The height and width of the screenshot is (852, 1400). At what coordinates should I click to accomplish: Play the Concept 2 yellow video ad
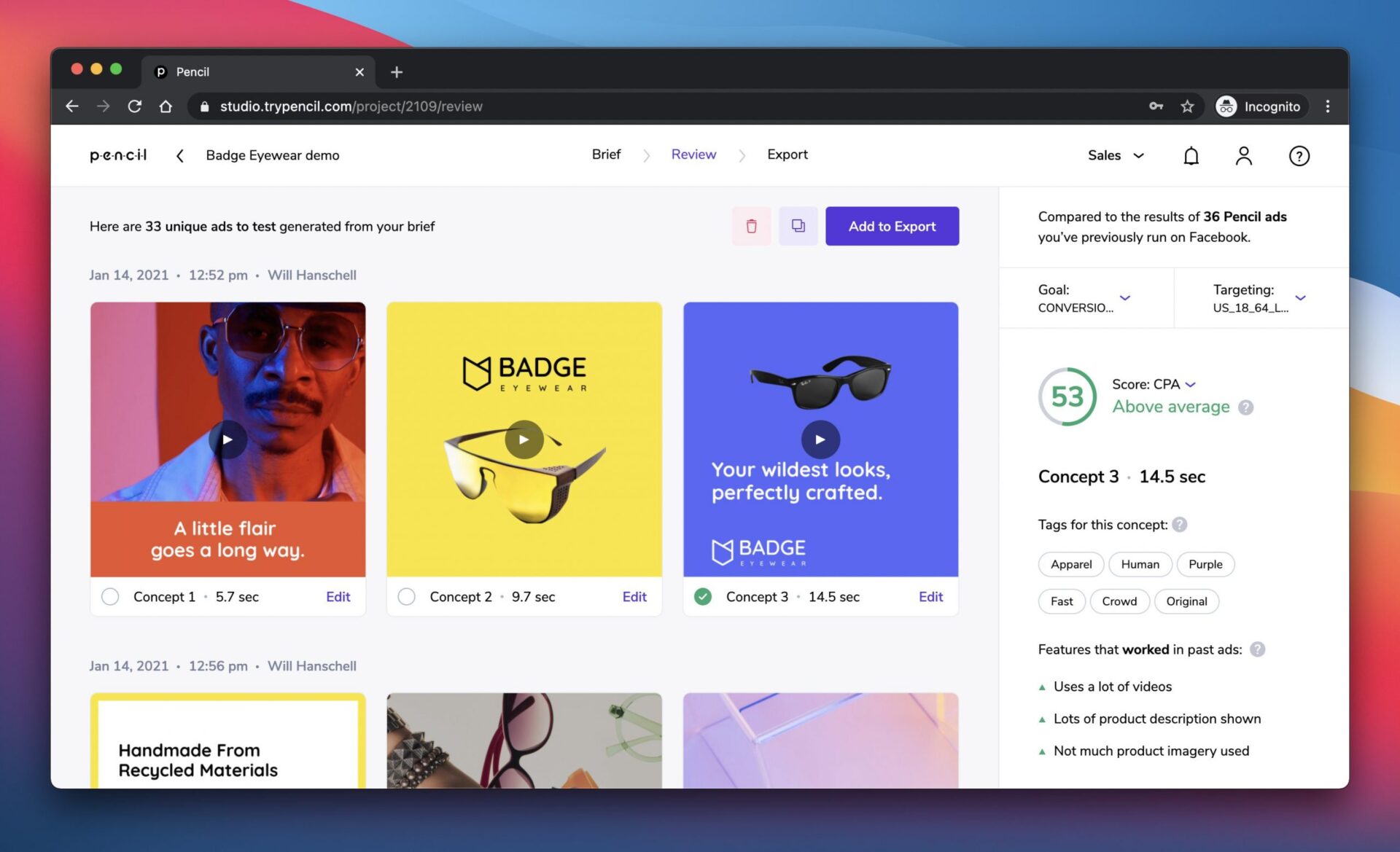pyautogui.click(x=524, y=439)
